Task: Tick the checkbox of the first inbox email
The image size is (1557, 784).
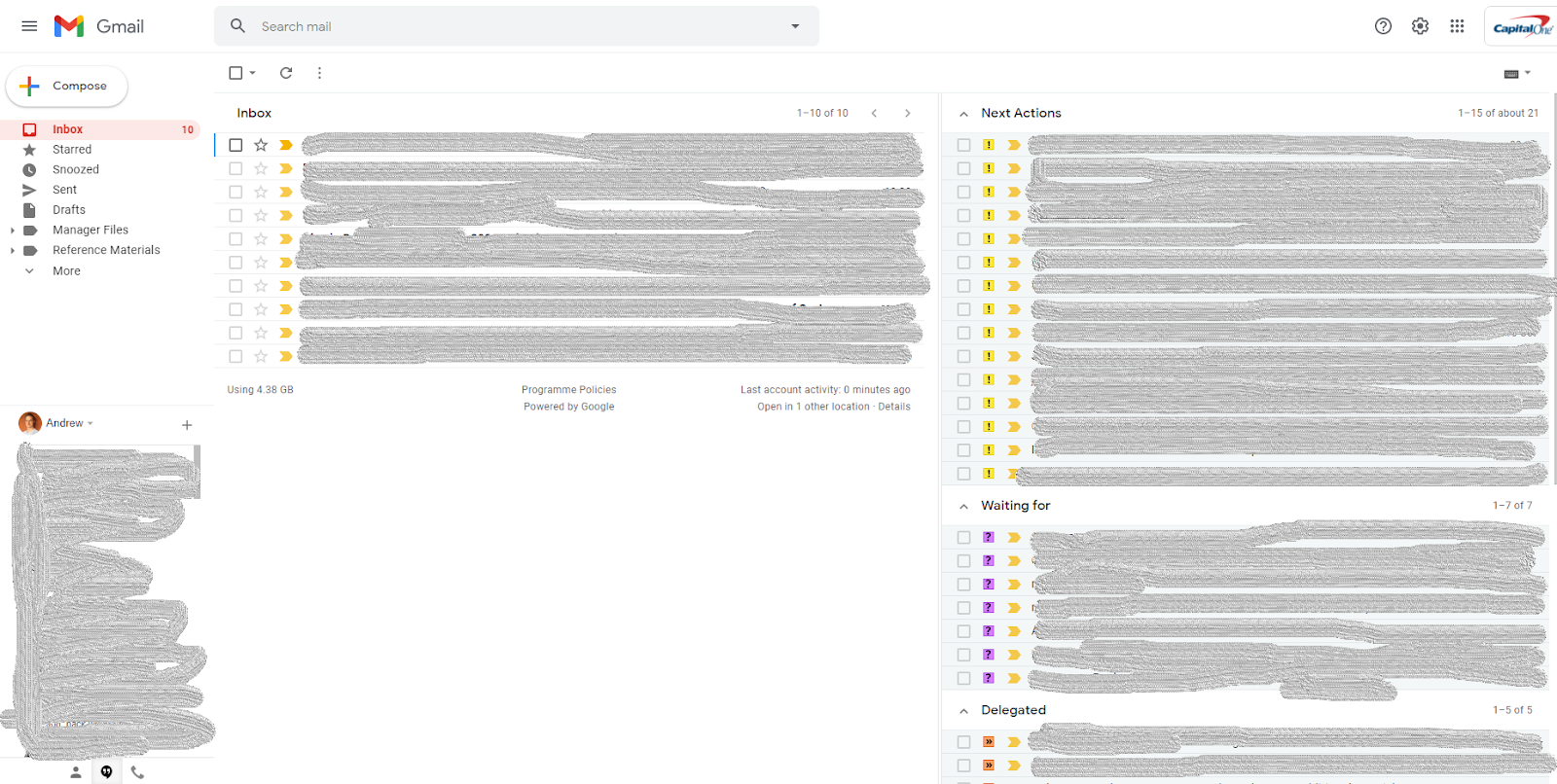Action: pos(235,145)
